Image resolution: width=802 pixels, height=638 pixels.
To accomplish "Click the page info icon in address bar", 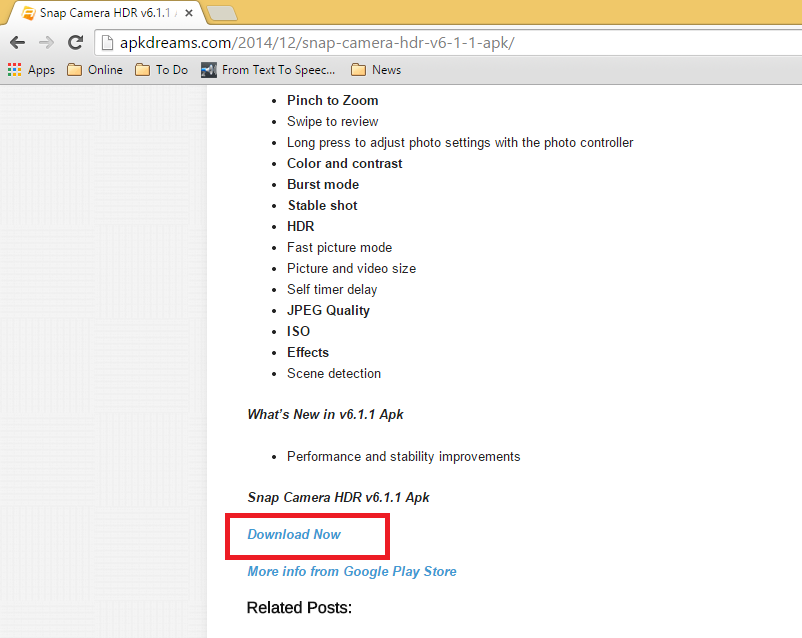I will (x=107, y=43).
